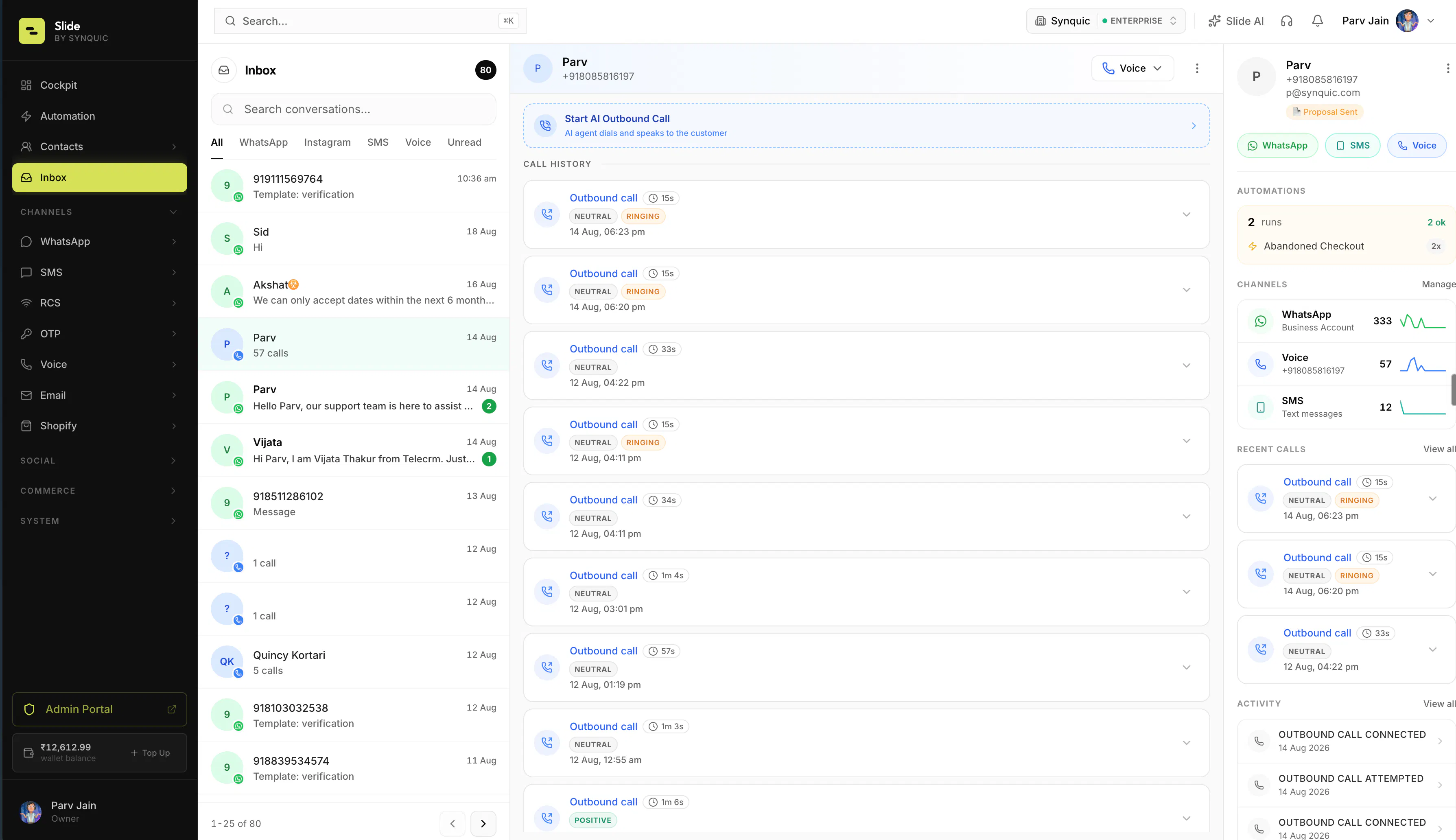Screen dimensions: 1456x840
Task: Click call icon of 14 Aug 06:23 pm call
Action: 547,214
